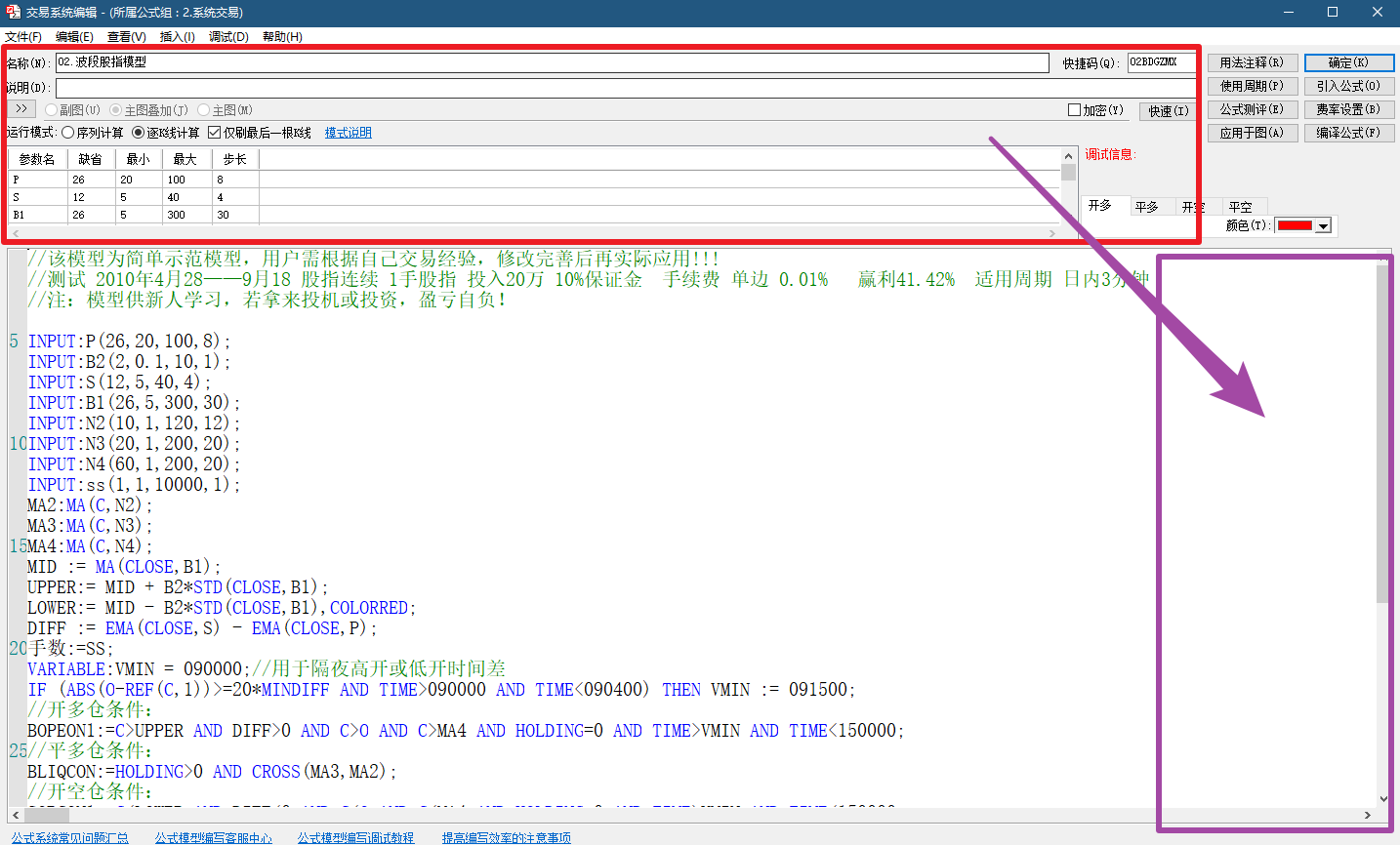Open the 插入(I) menu

[x=177, y=37]
